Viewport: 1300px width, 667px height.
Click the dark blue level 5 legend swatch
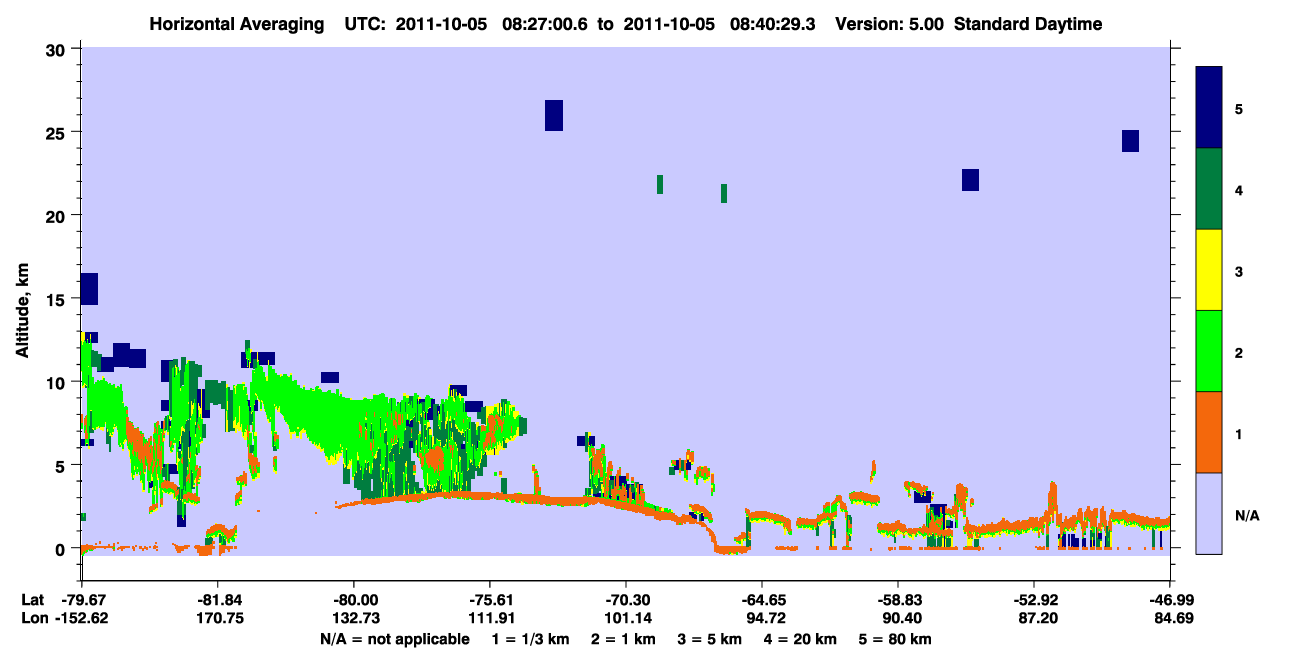tap(1209, 108)
